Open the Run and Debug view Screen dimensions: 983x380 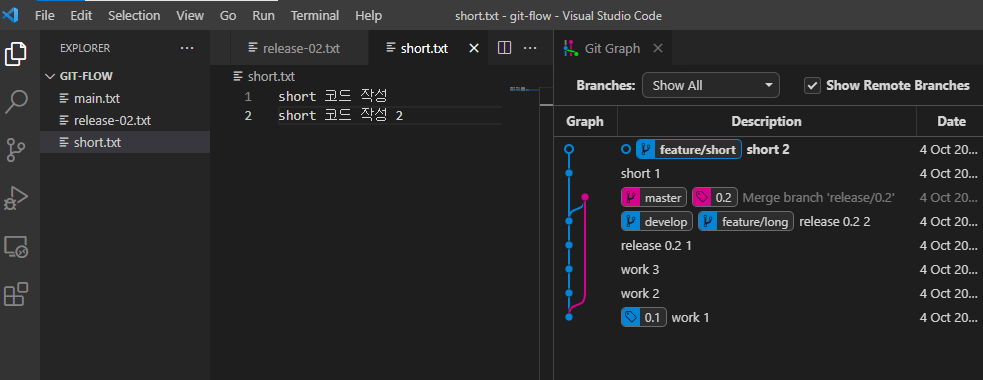click(x=16, y=199)
